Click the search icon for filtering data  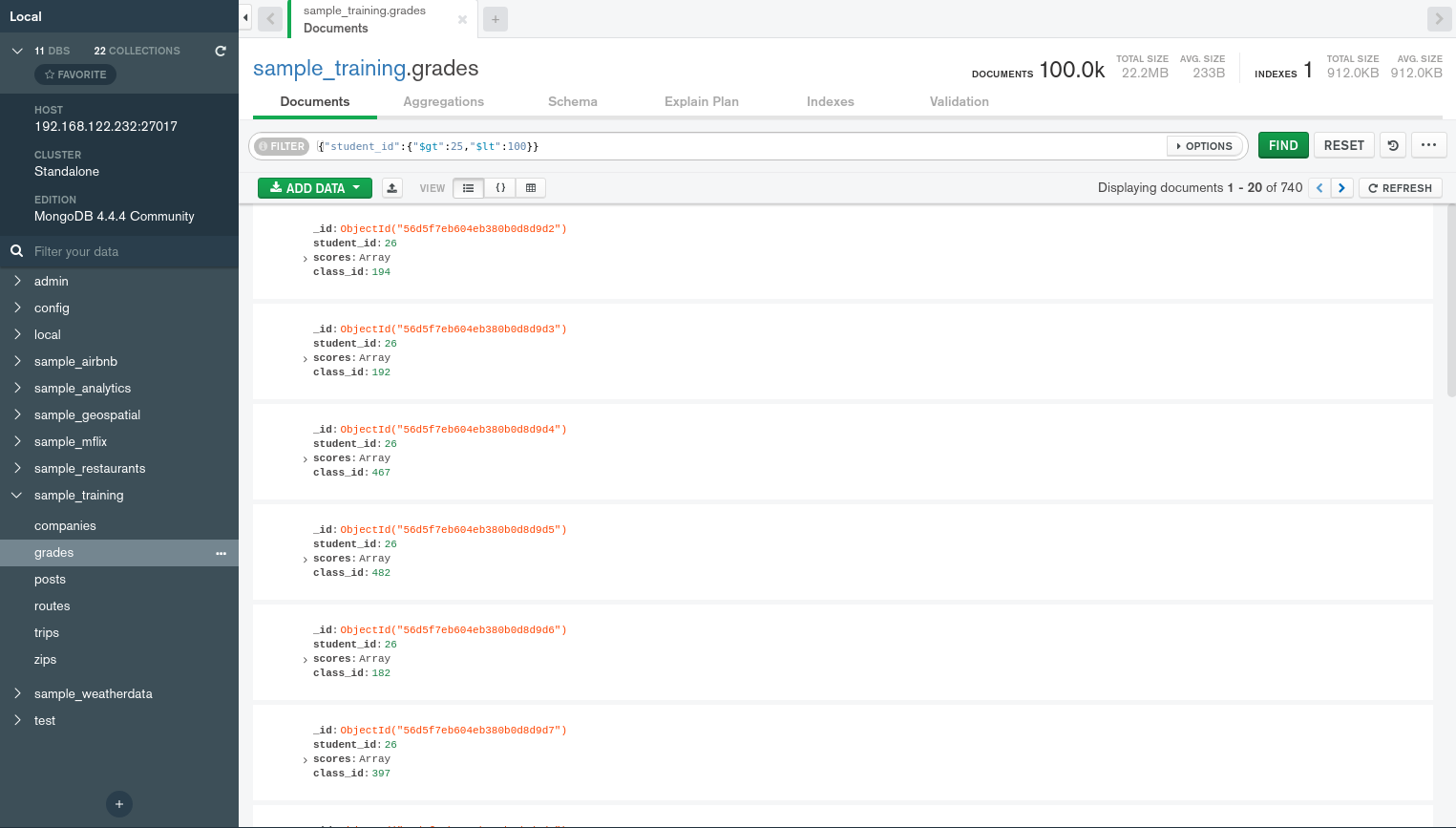click(17, 251)
